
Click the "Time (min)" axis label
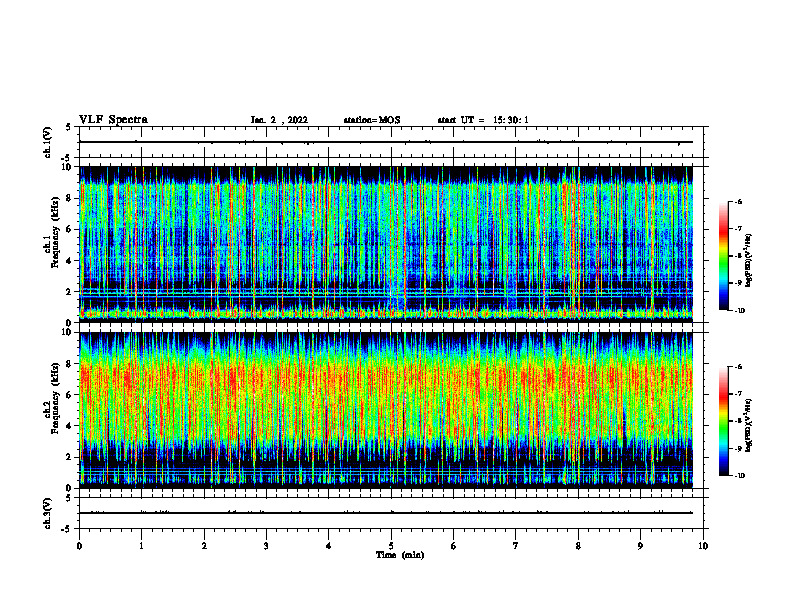400,555
